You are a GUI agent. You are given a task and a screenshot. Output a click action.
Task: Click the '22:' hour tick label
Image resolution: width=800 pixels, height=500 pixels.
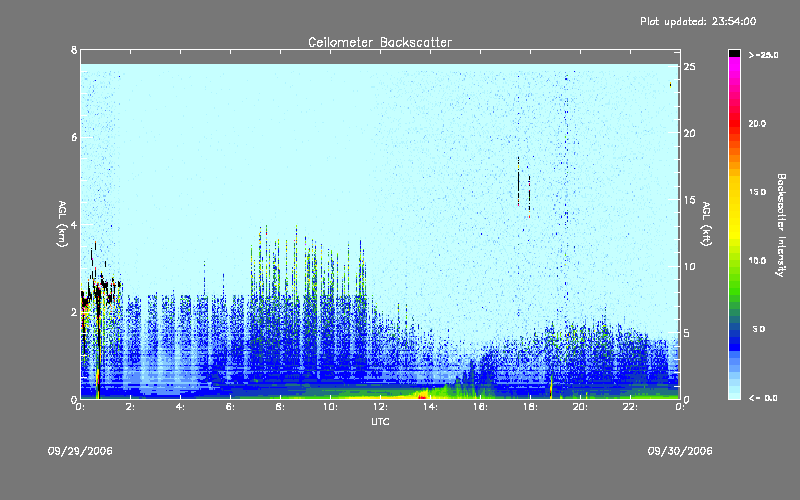(x=631, y=407)
